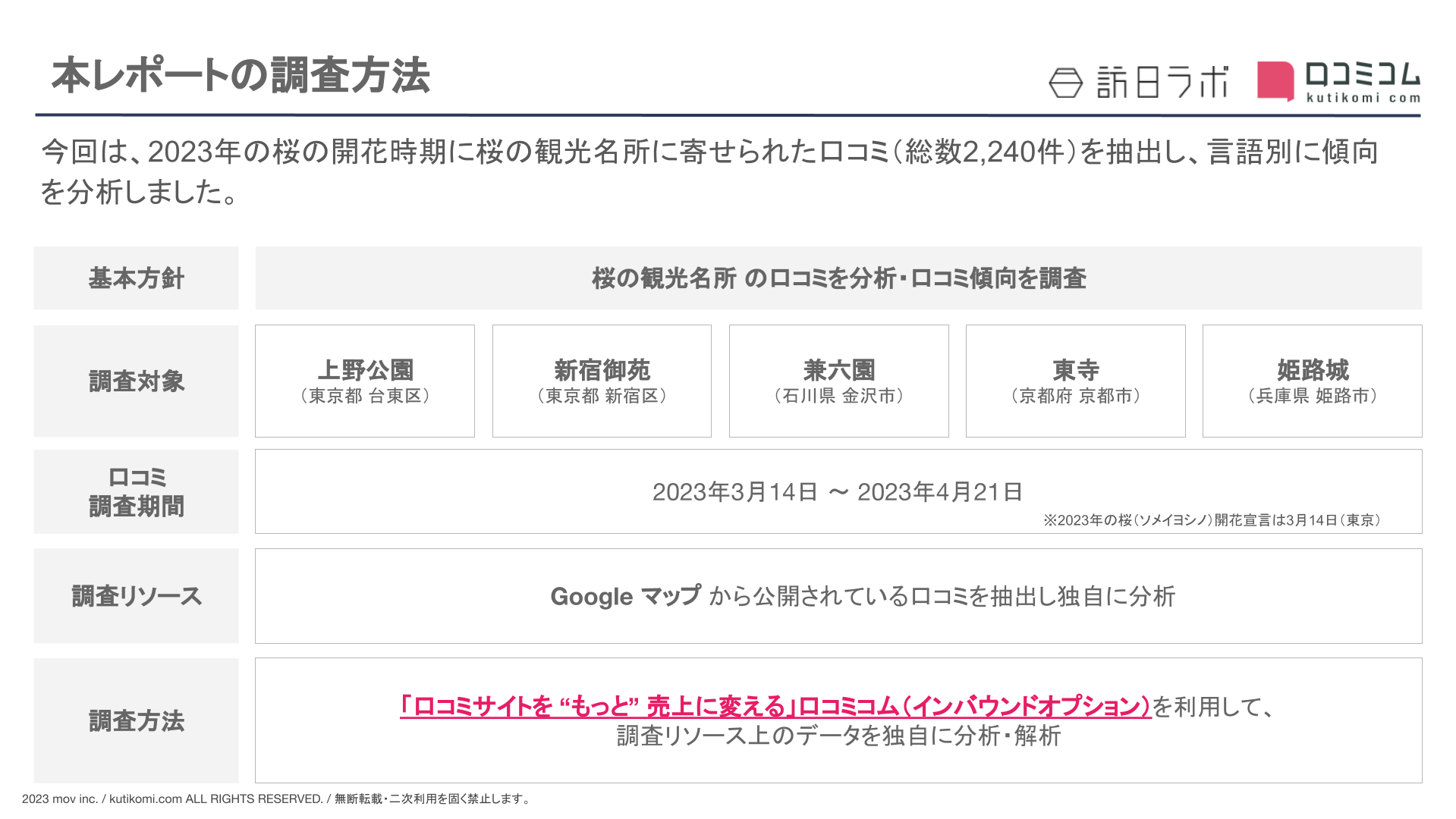Click the 口コミ調査期間 row label
Image resolution: width=1456 pixels, height=819 pixels.
[137, 491]
